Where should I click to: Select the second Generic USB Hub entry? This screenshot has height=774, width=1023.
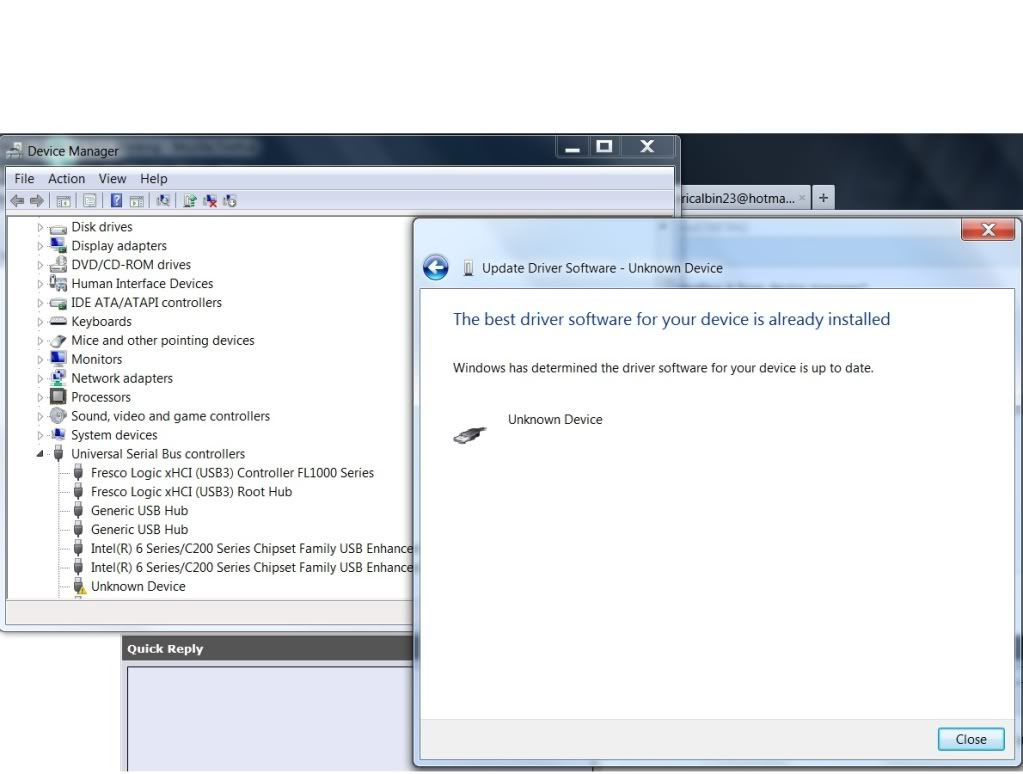[139, 529]
